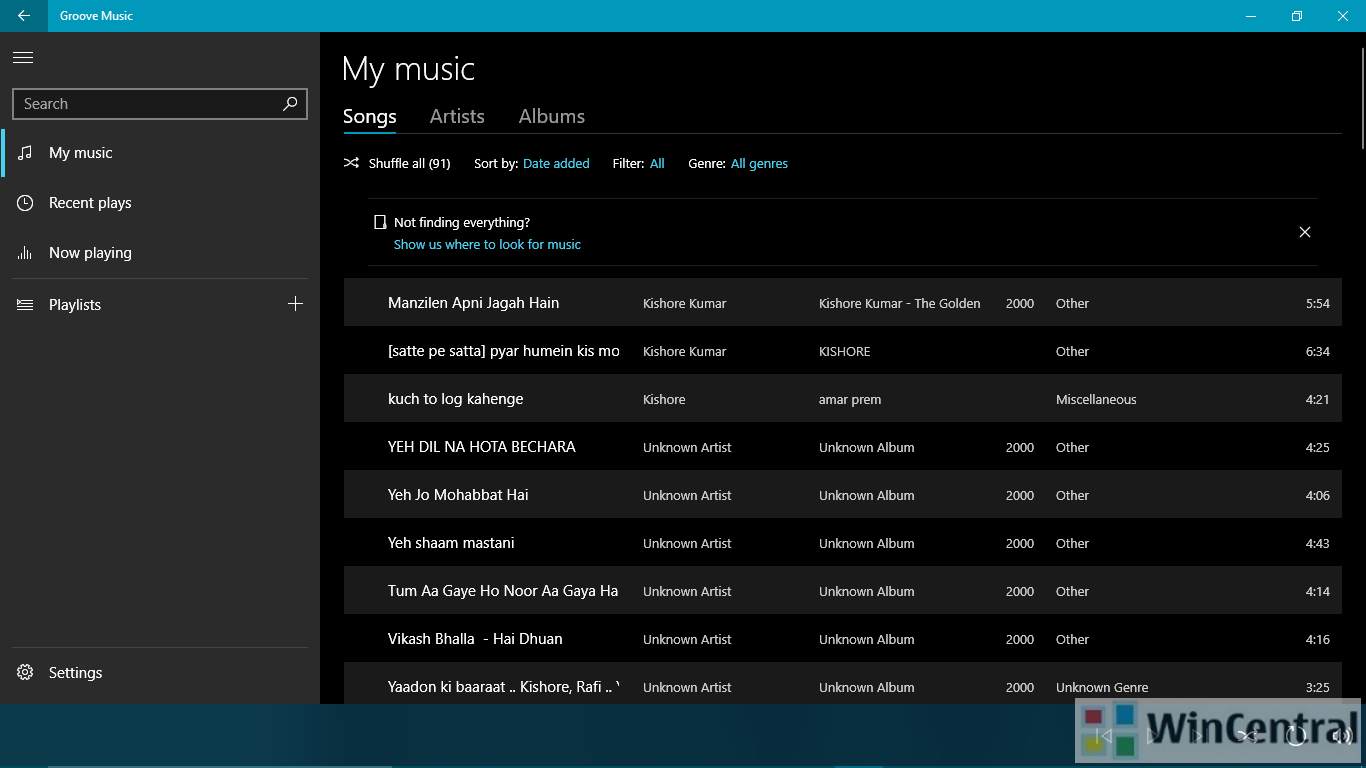Click album KISHORE in satte pe satta row
The height and width of the screenshot is (768, 1366).
coord(845,352)
